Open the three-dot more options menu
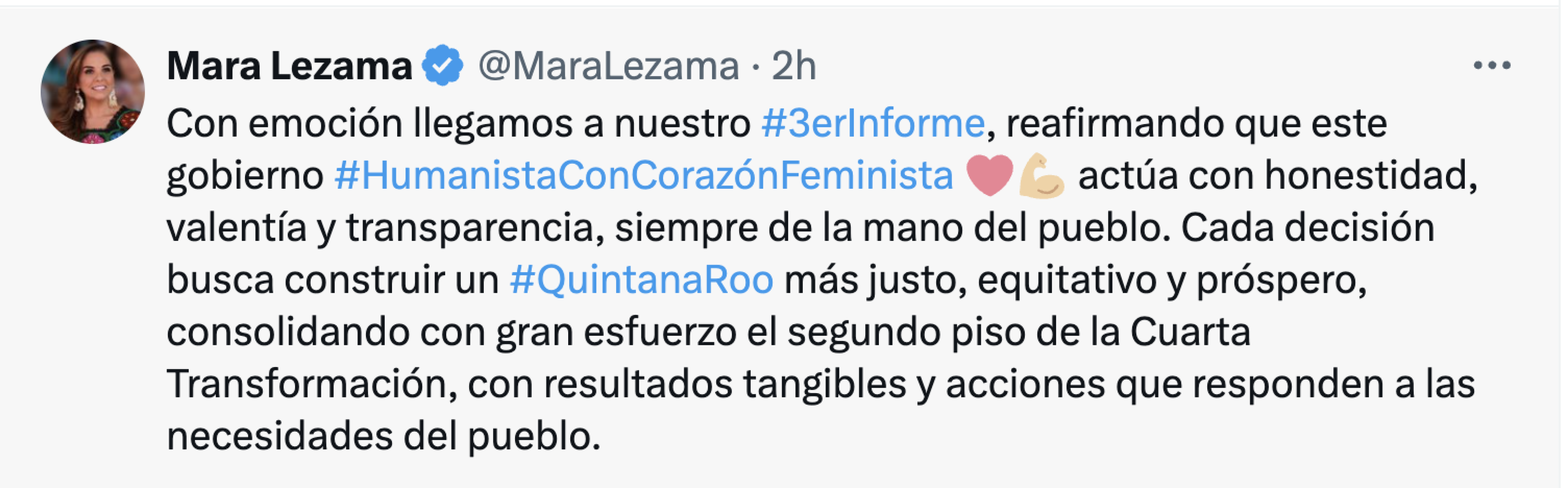This screenshot has height=488, width=1568. tap(1491, 65)
